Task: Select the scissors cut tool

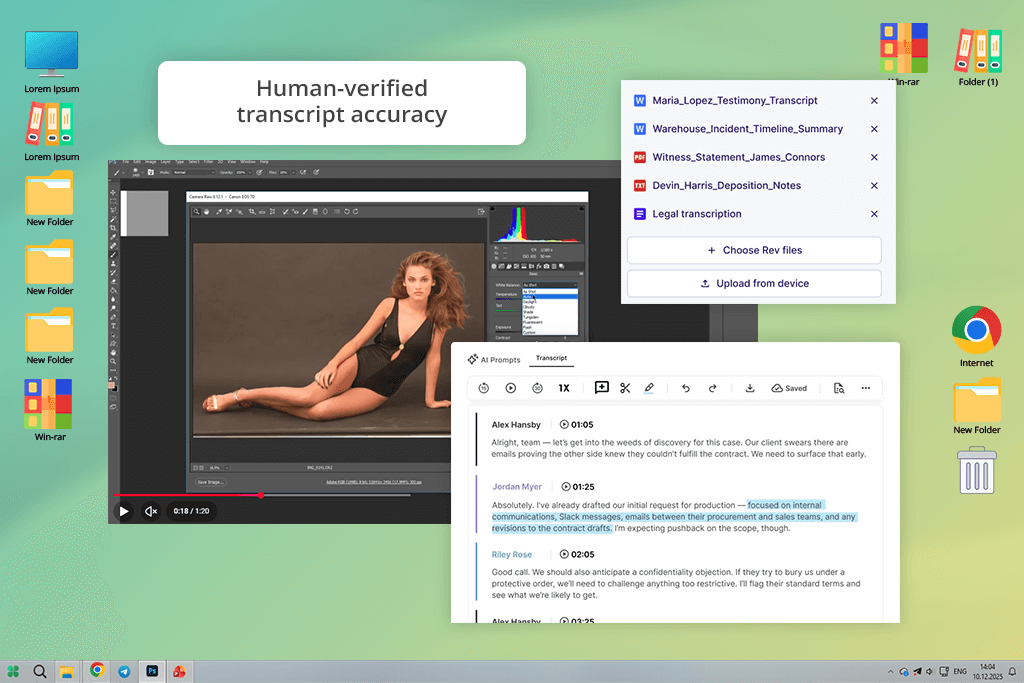Action: [x=625, y=388]
